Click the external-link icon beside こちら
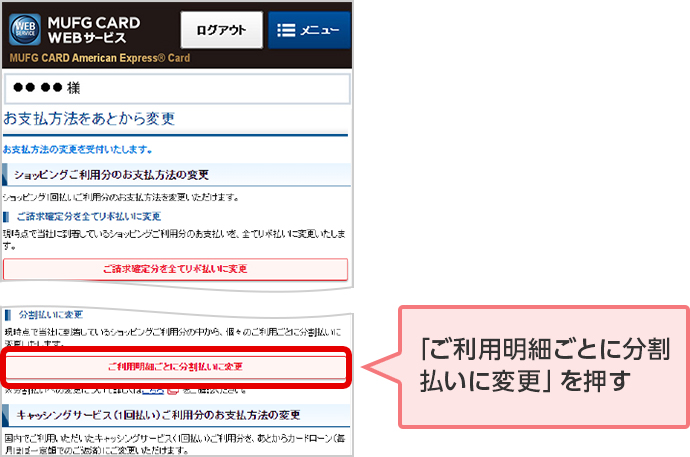Viewport: 690px width, 457px height. tap(173, 389)
